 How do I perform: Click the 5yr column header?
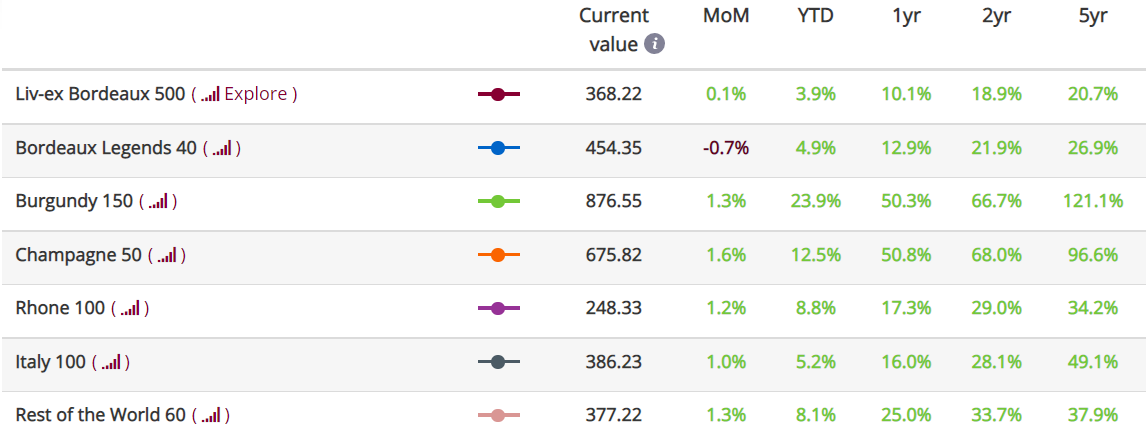point(1093,16)
